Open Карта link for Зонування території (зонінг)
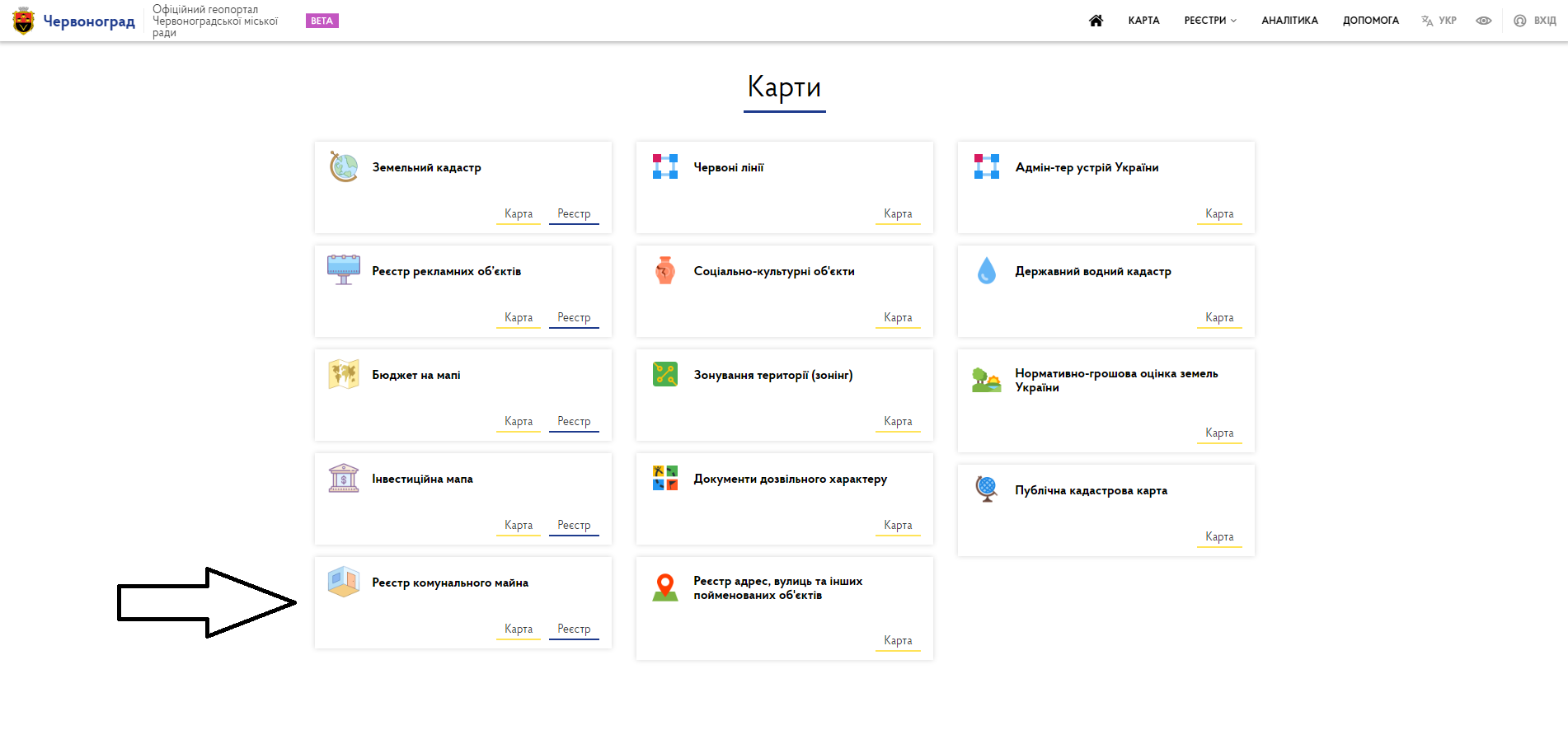This screenshot has height=730, width=1568. click(898, 422)
